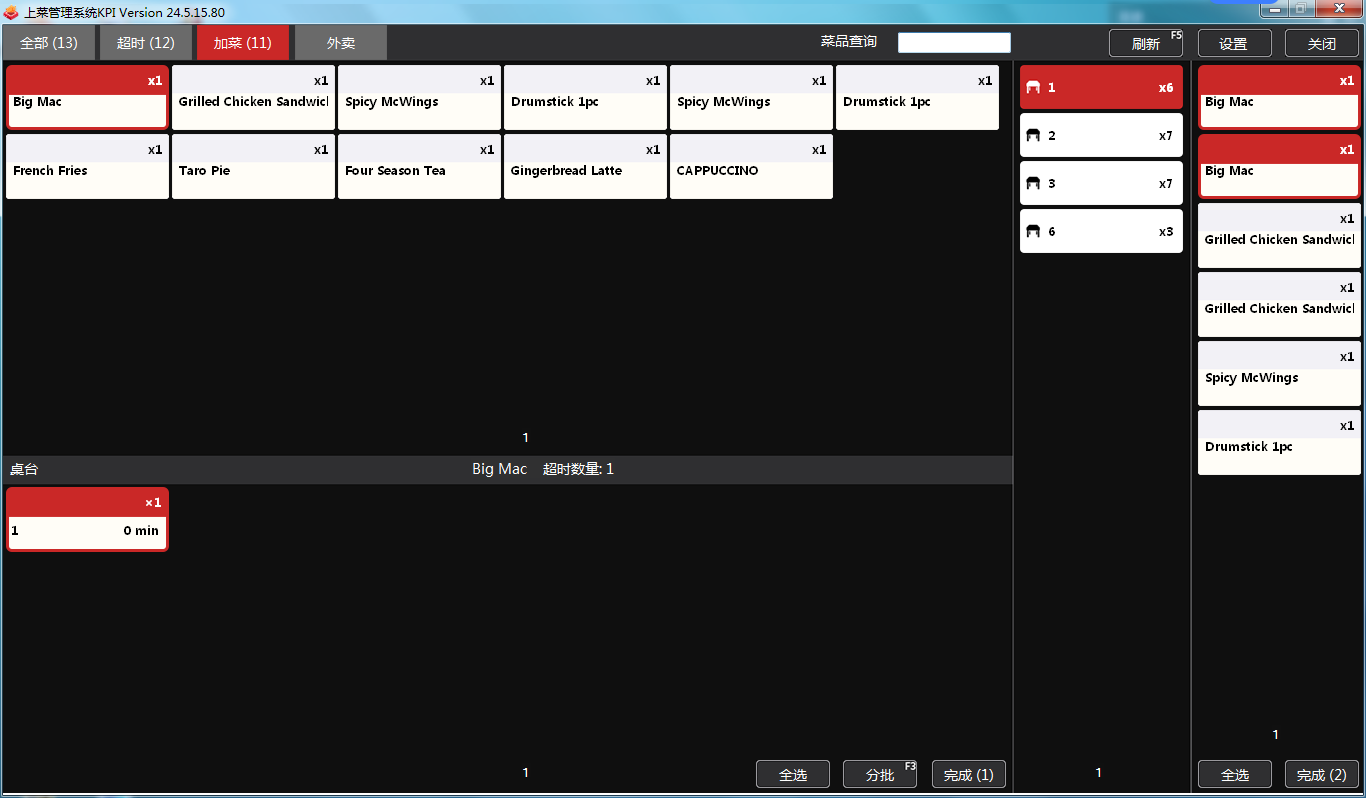
Task: Click 完成 (2) in the right panel
Action: pyautogui.click(x=1321, y=775)
